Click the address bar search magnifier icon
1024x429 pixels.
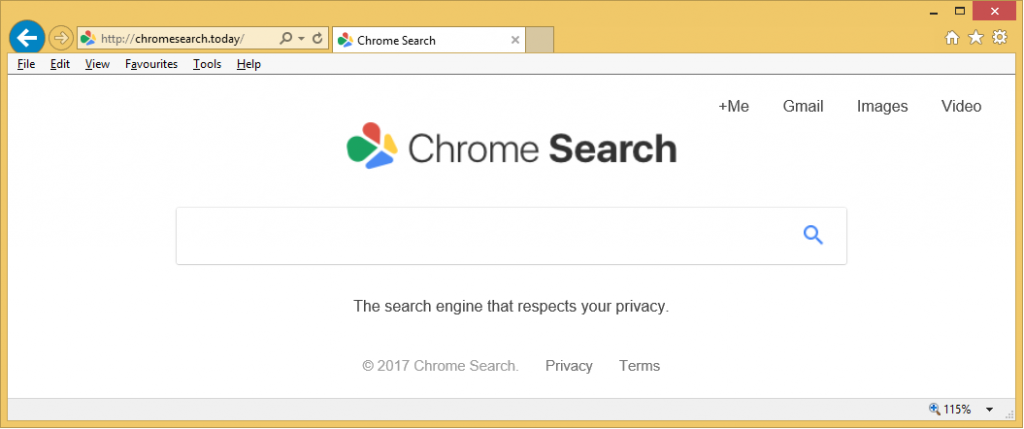(286, 39)
